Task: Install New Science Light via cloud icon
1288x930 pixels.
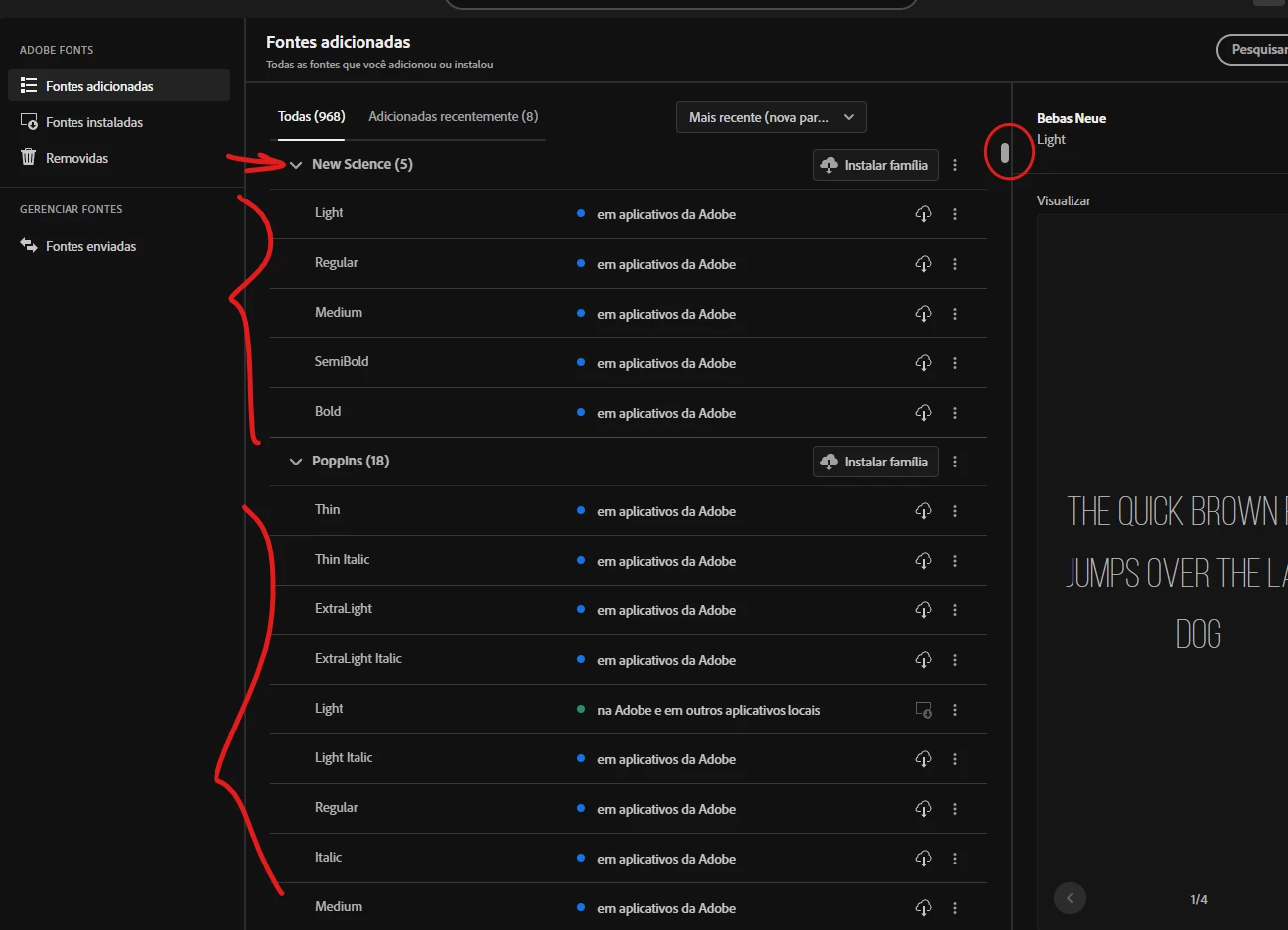Action: (x=924, y=214)
